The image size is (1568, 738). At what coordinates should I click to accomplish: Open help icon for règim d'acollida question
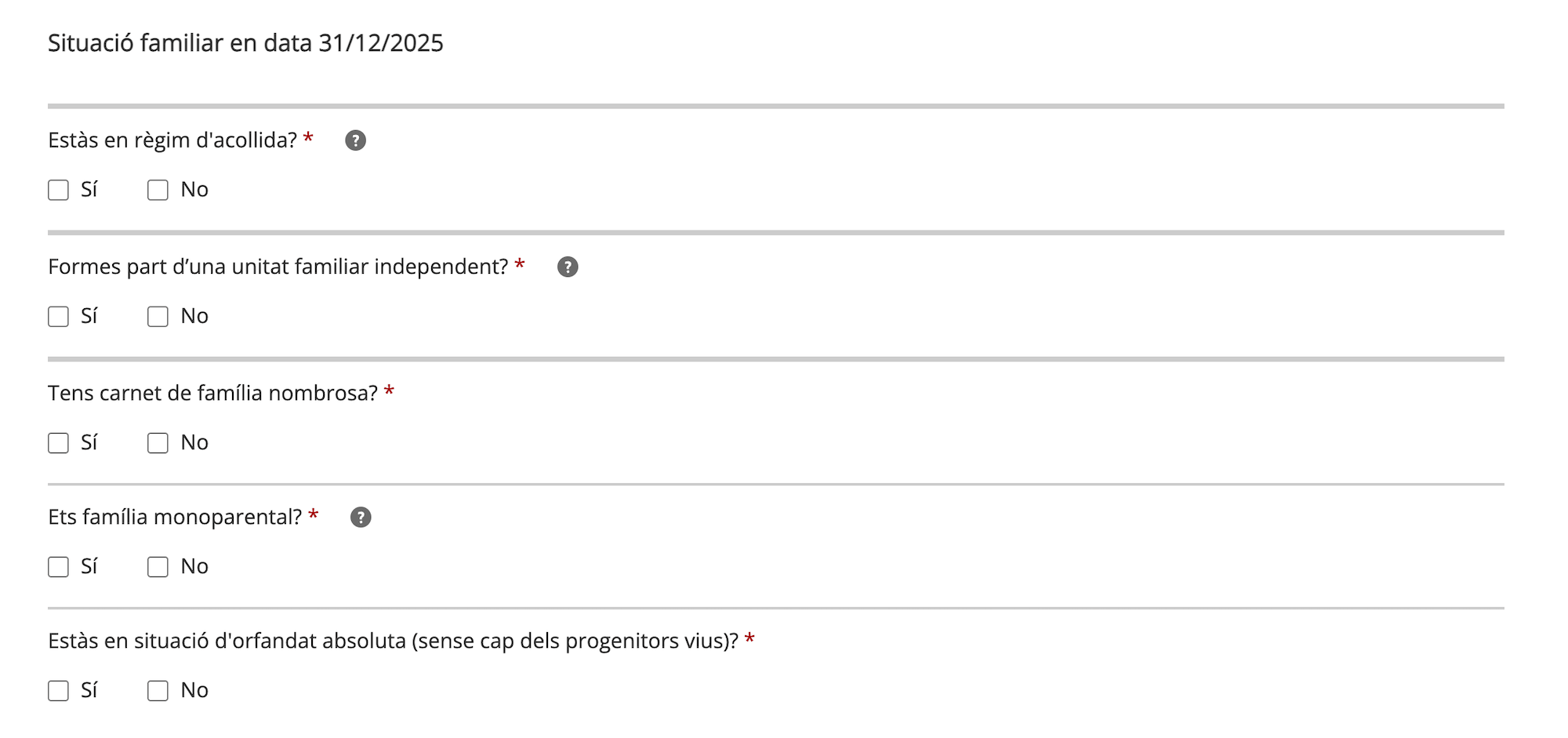[355, 140]
